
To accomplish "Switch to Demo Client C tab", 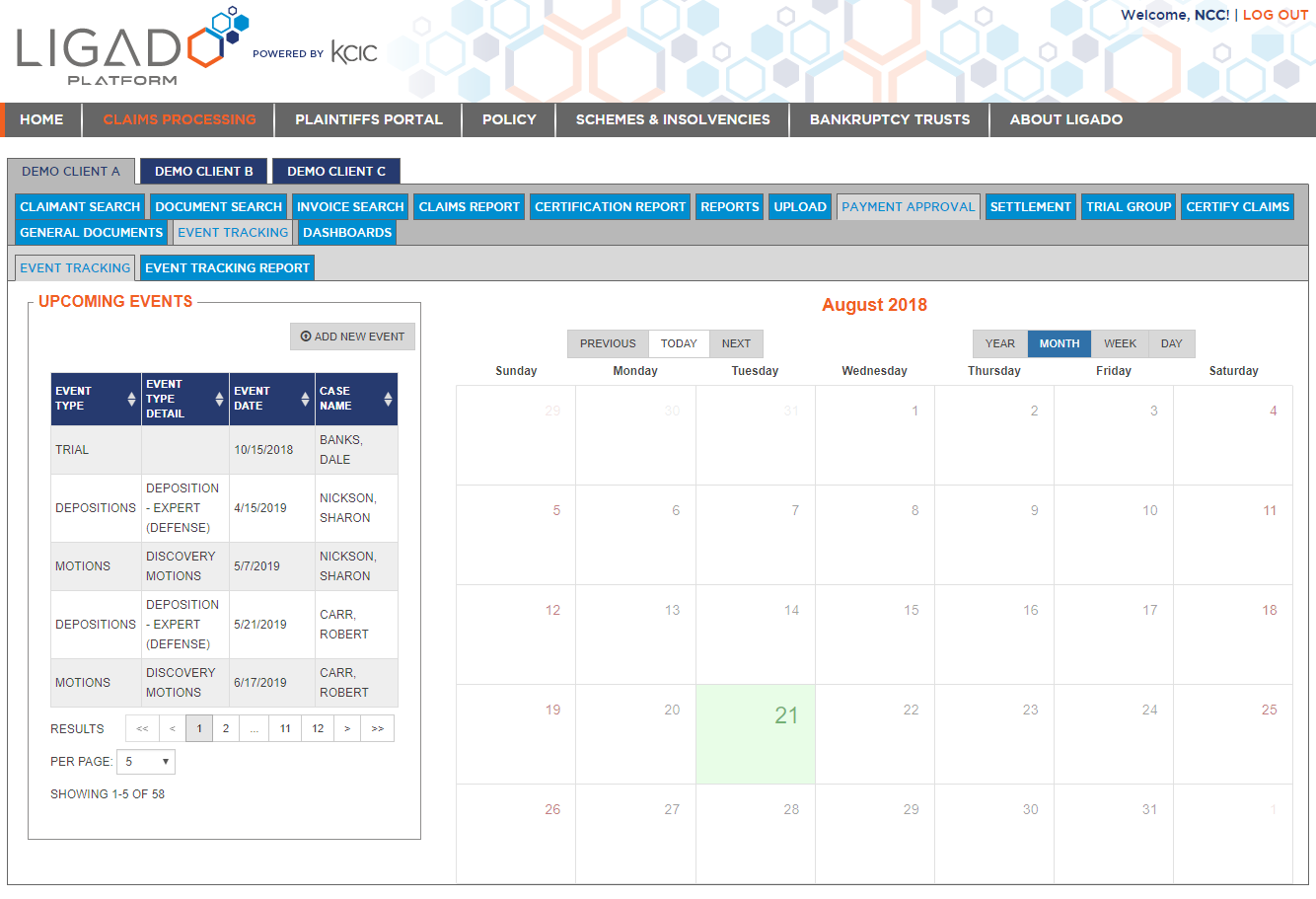I will 336,171.
